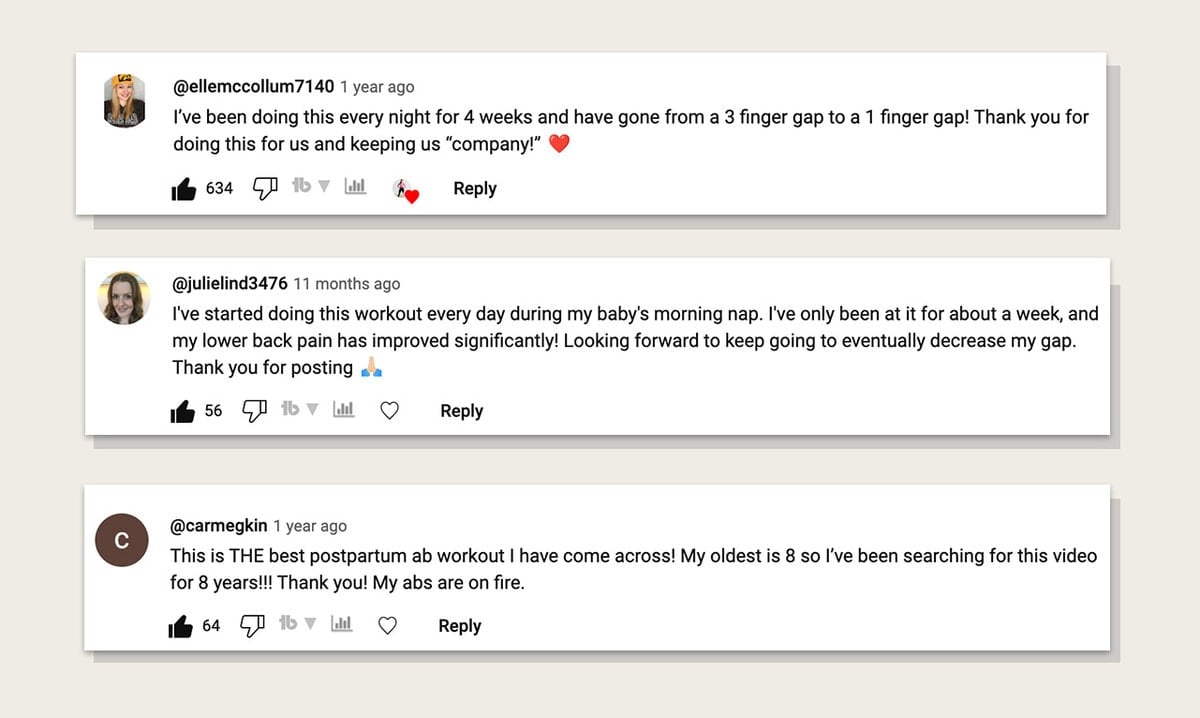Image resolution: width=1200 pixels, height=718 pixels.
Task: Open @julielind3476 profile avatar
Action: 124,297
